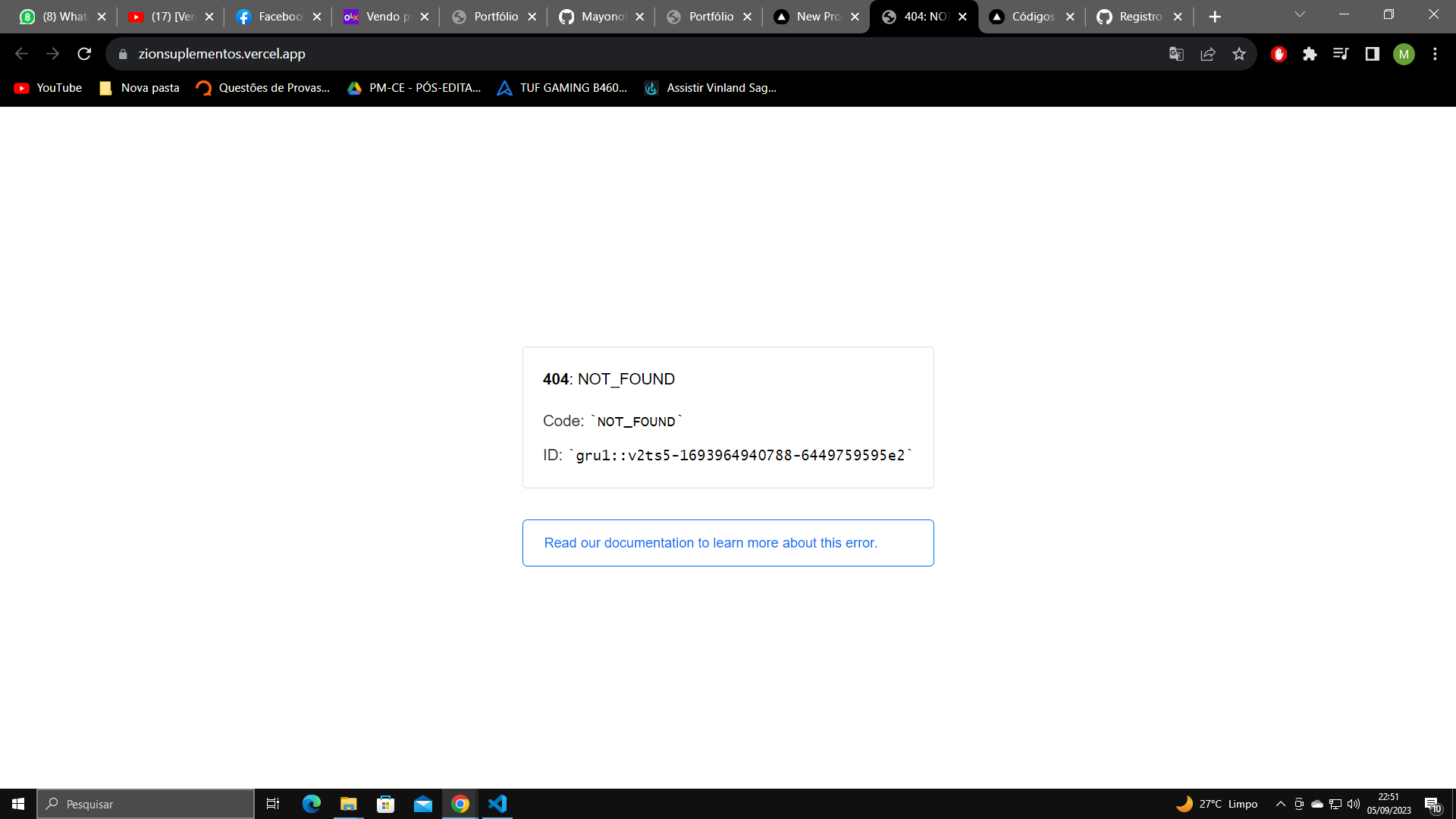Screen dimensions: 1456x819
Task: Open the clock and date 22:51
Action: tap(1389, 804)
